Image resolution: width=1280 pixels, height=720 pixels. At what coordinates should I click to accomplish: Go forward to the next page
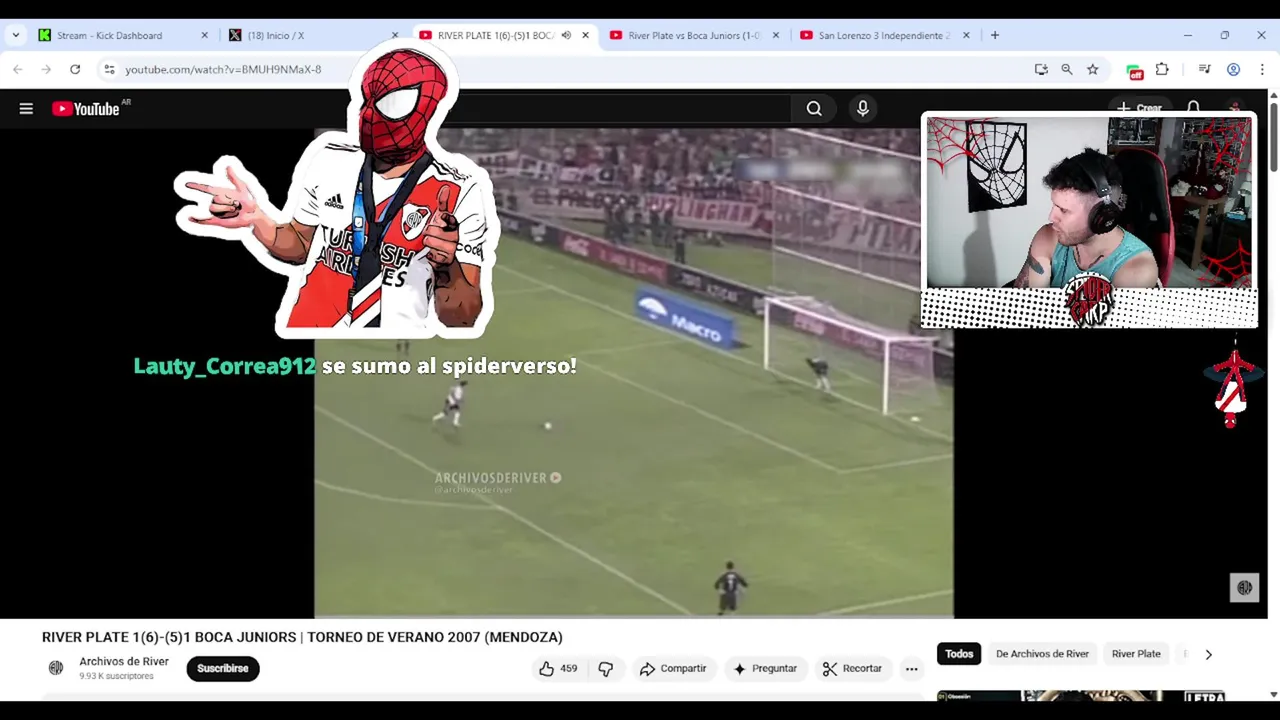point(46,69)
